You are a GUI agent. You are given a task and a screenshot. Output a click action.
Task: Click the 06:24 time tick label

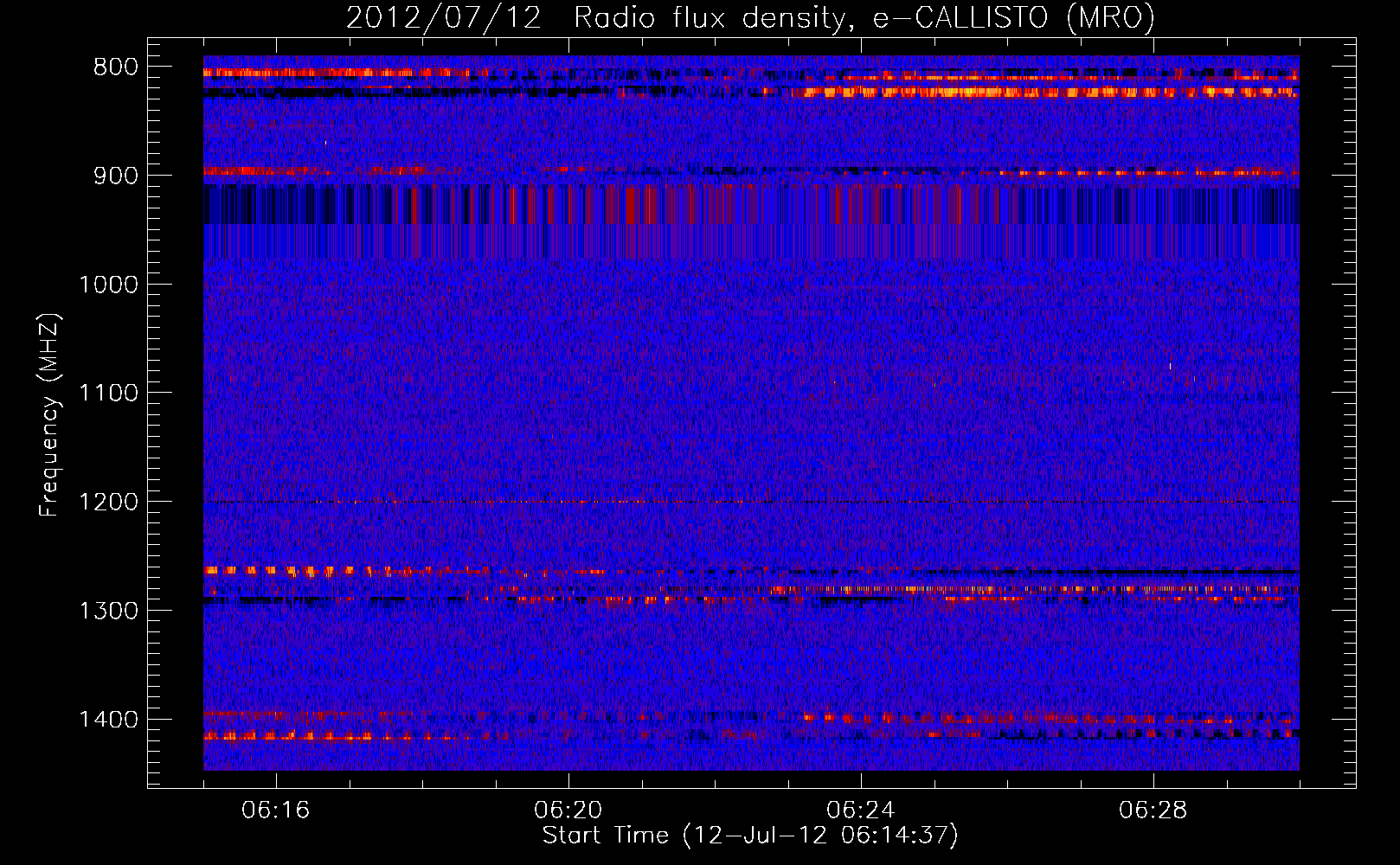(x=861, y=811)
